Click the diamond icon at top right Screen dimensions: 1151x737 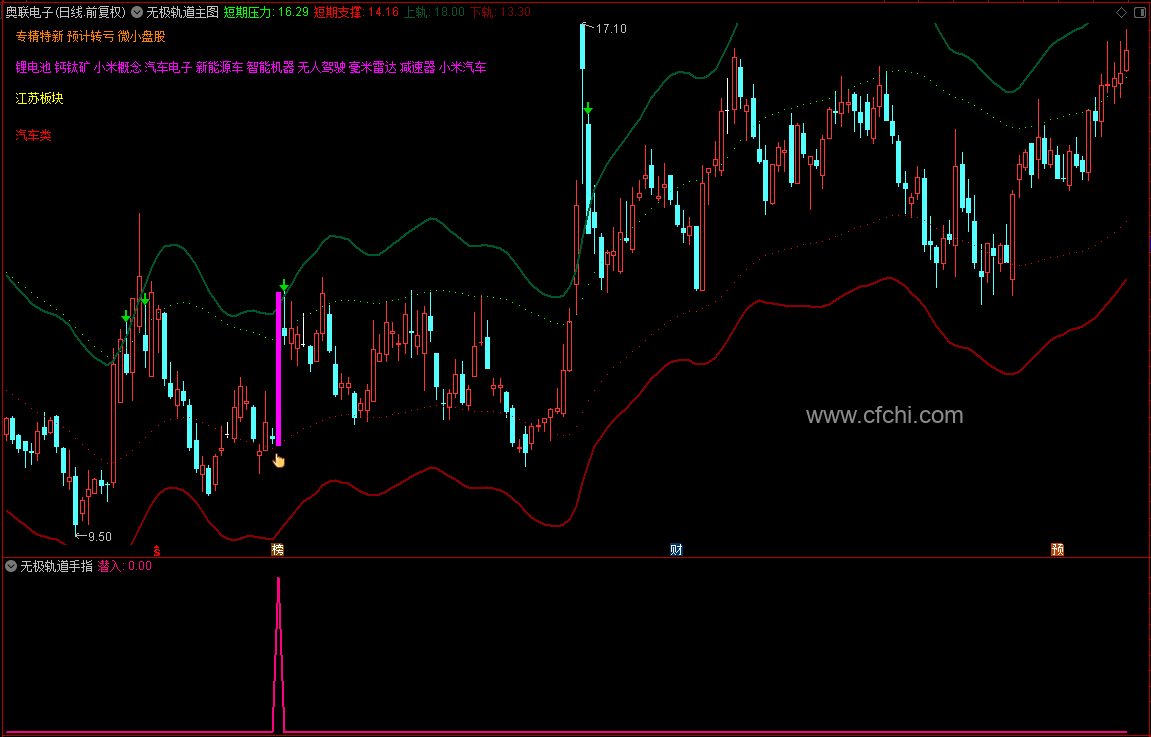click(1122, 12)
